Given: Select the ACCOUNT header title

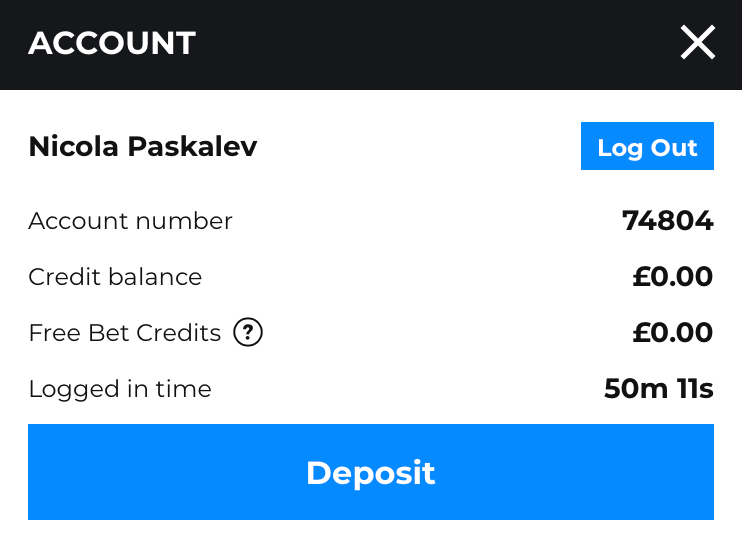Looking at the screenshot, I should click(112, 43).
